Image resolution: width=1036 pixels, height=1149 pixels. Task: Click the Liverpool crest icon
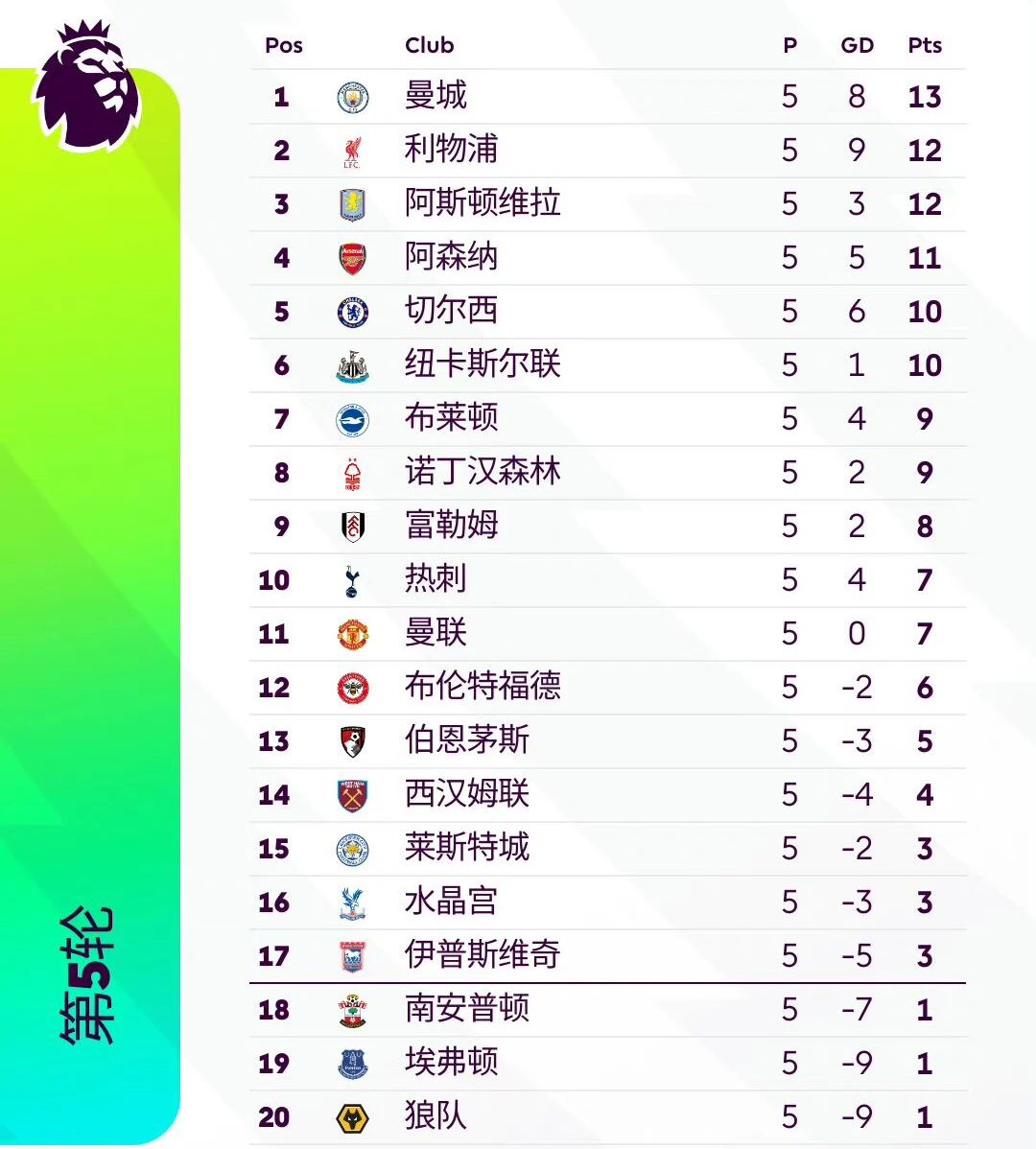pyautogui.click(x=352, y=152)
